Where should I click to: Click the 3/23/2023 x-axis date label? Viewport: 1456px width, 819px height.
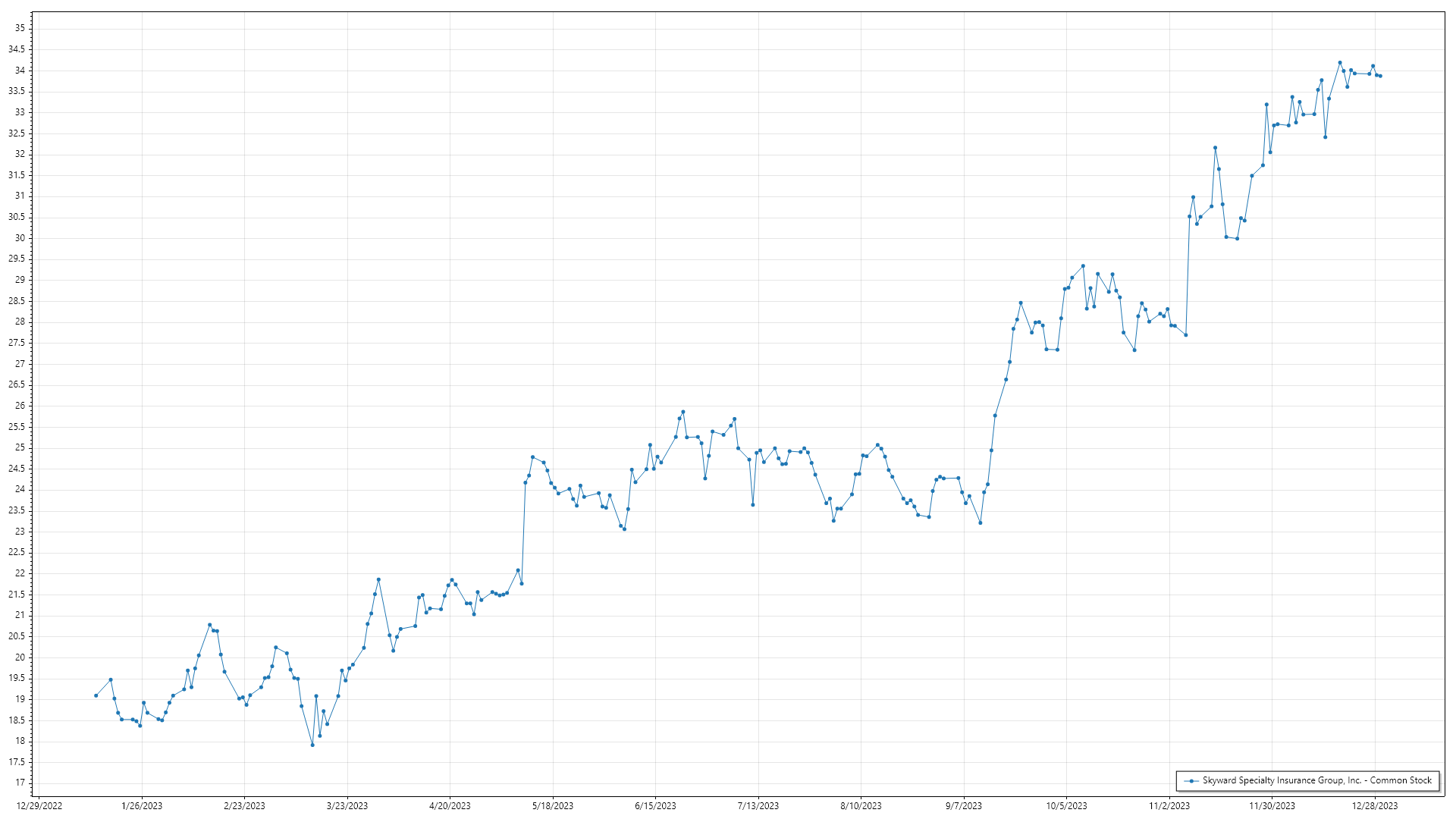[x=347, y=806]
